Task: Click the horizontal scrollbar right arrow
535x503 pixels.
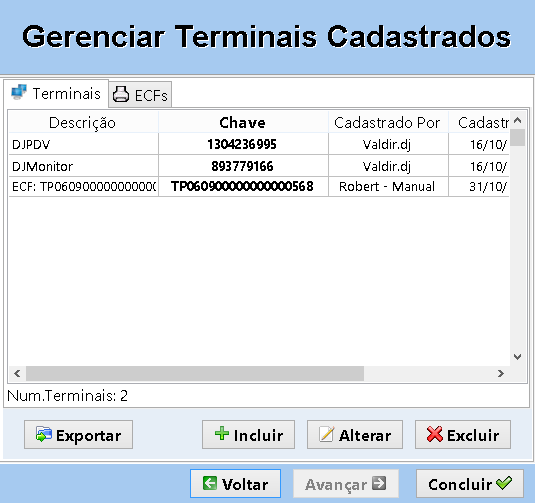Action: [x=501, y=373]
